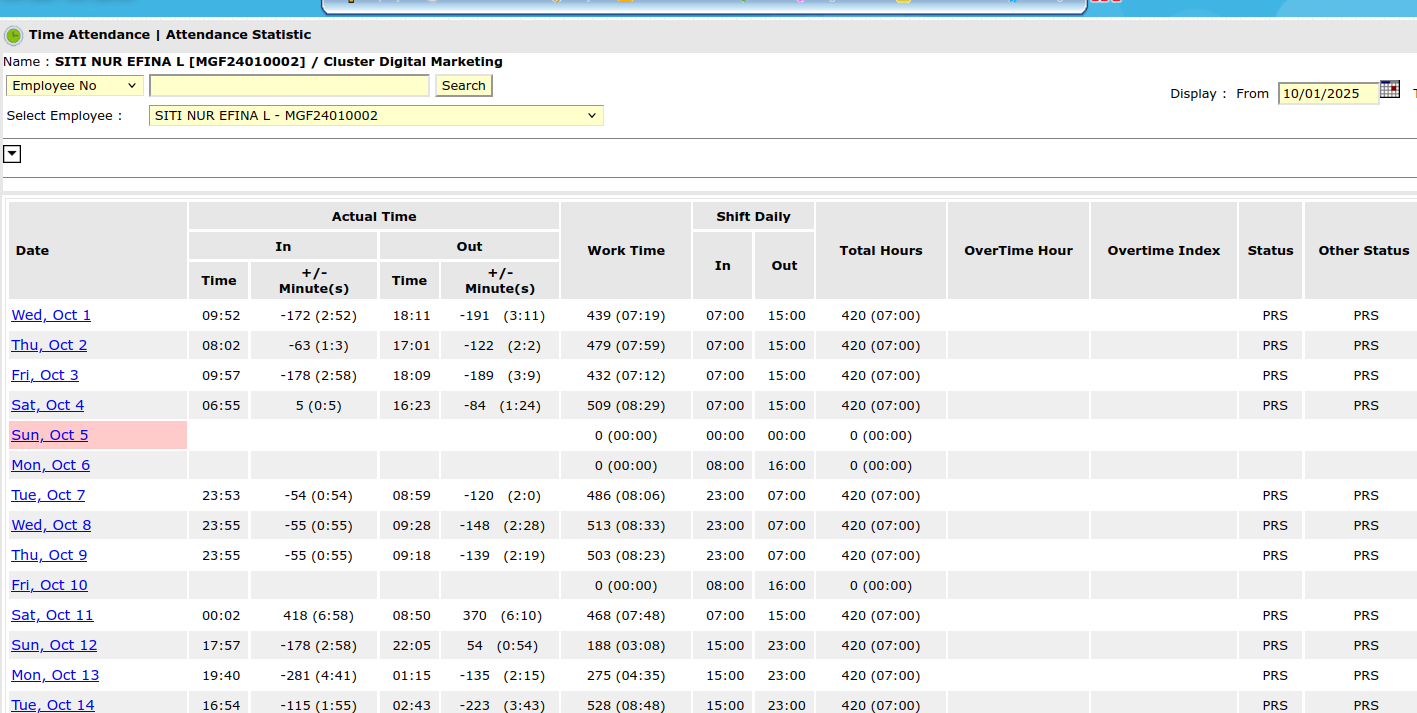Click the highlighted Sun, Oct 5 link
The height and width of the screenshot is (713, 1417).
[50, 435]
